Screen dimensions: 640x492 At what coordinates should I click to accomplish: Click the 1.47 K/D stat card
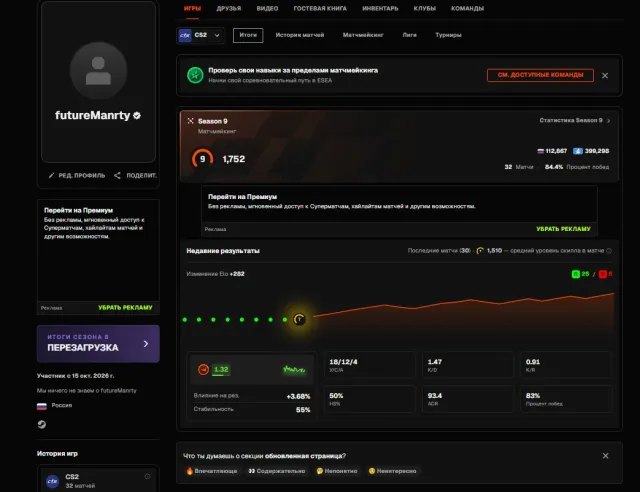click(468, 365)
